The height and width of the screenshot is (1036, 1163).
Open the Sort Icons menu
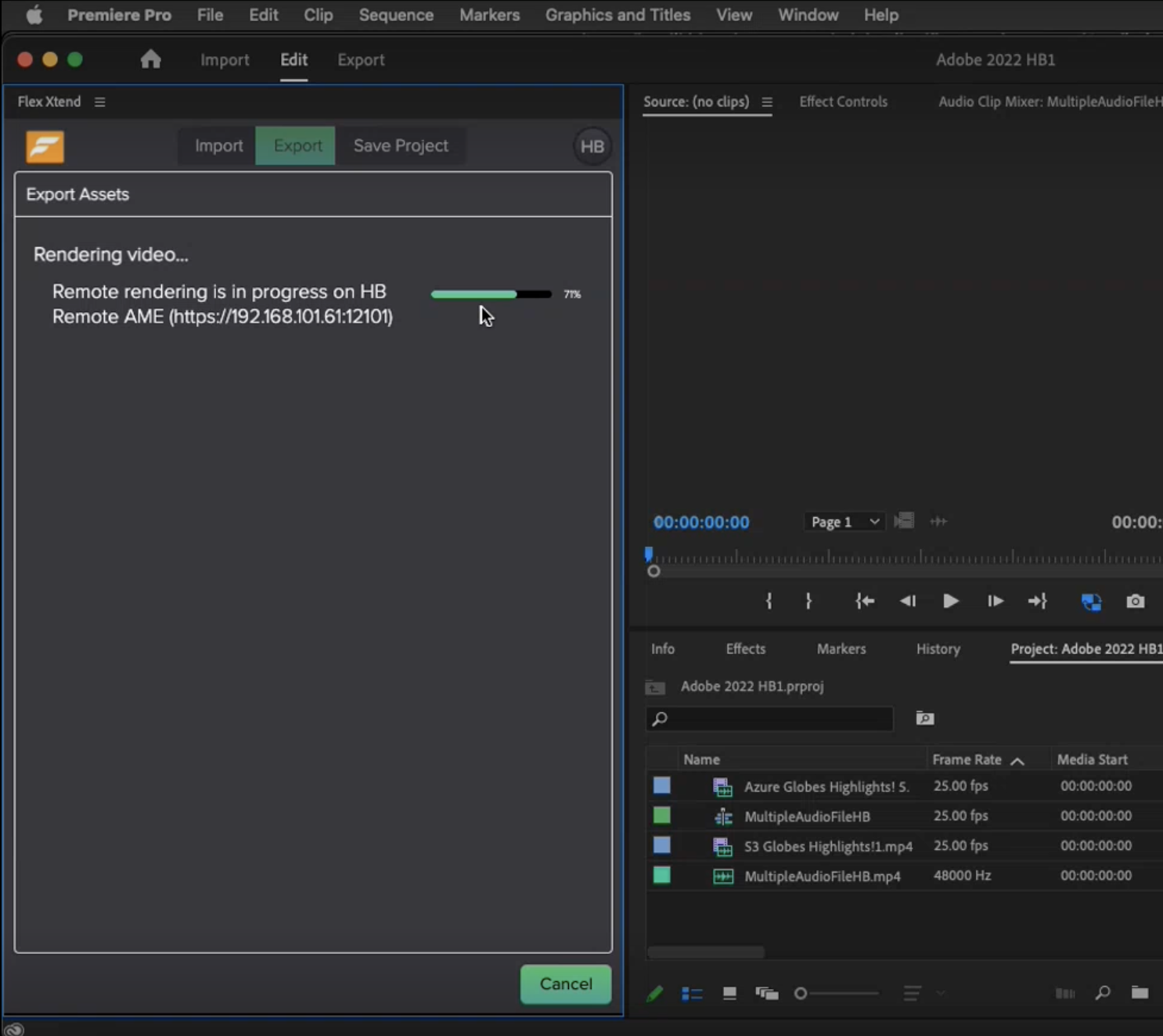(x=913, y=994)
